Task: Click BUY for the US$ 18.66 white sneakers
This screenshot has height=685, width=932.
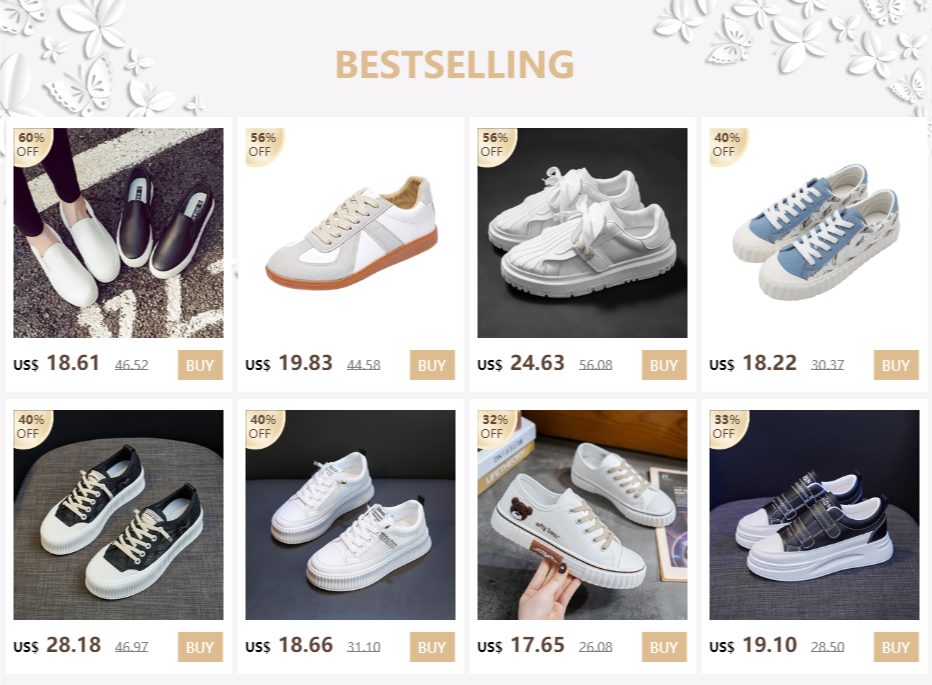Action: point(432,647)
